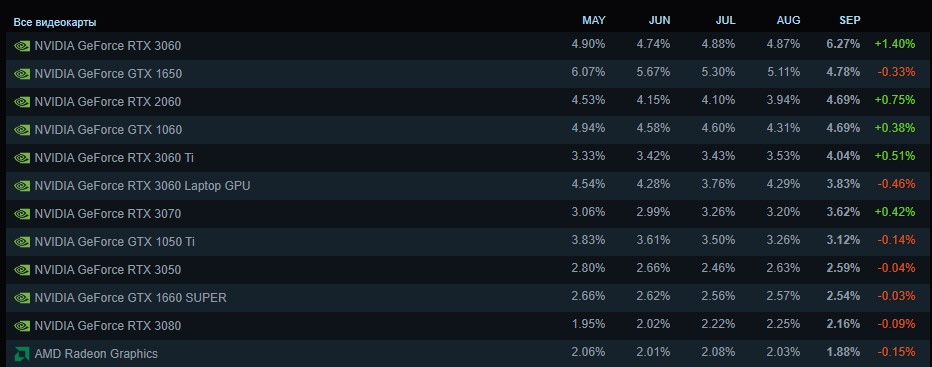
Task: Click the AMD logo beside Radeon Graphics
Action: tap(22, 354)
